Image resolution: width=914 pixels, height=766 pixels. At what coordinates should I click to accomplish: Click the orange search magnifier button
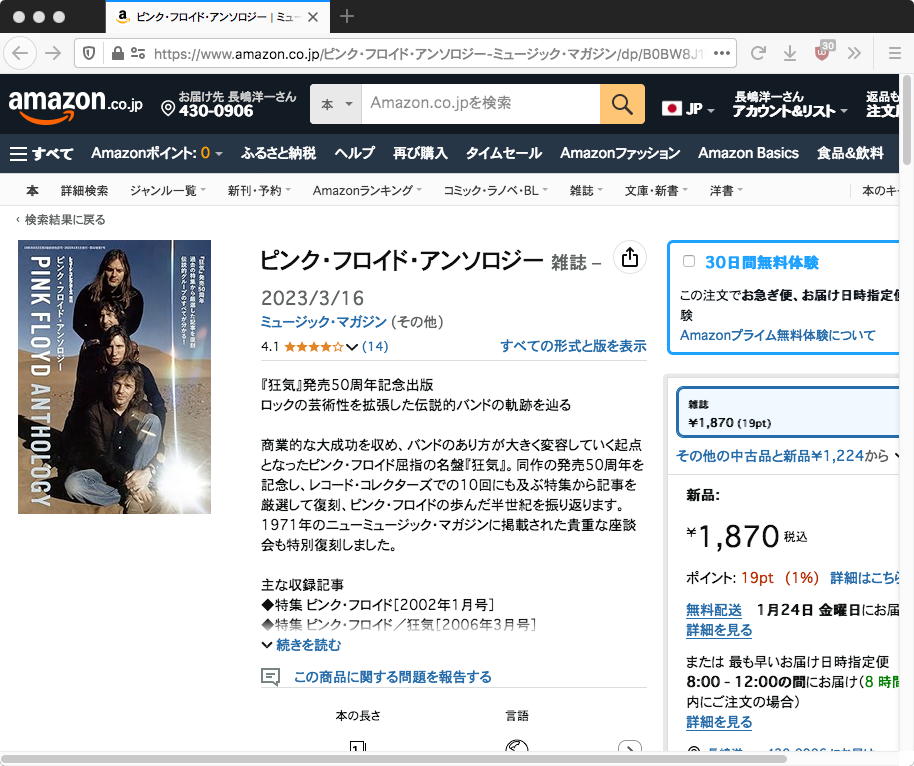click(x=622, y=104)
